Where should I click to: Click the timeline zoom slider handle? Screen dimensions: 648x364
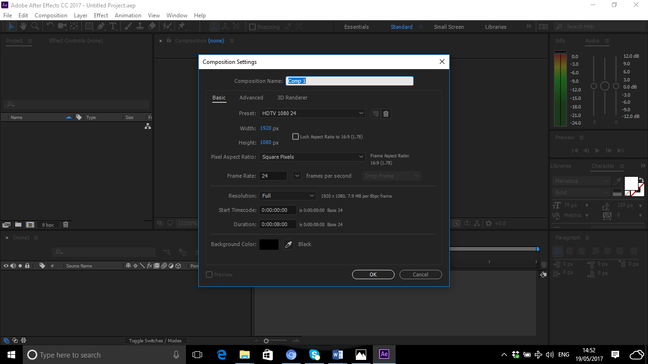(266, 341)
